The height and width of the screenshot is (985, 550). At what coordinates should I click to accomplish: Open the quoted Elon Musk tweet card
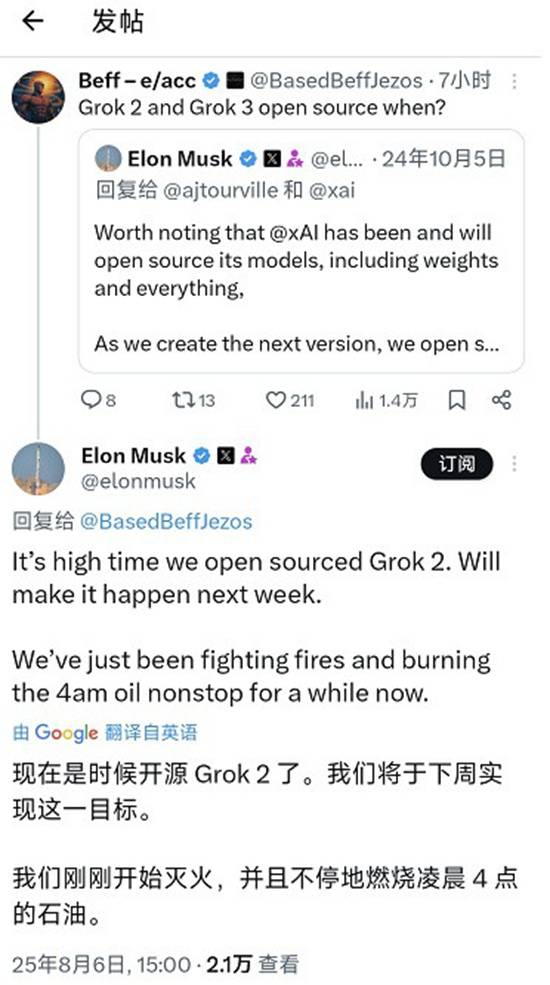301,251
